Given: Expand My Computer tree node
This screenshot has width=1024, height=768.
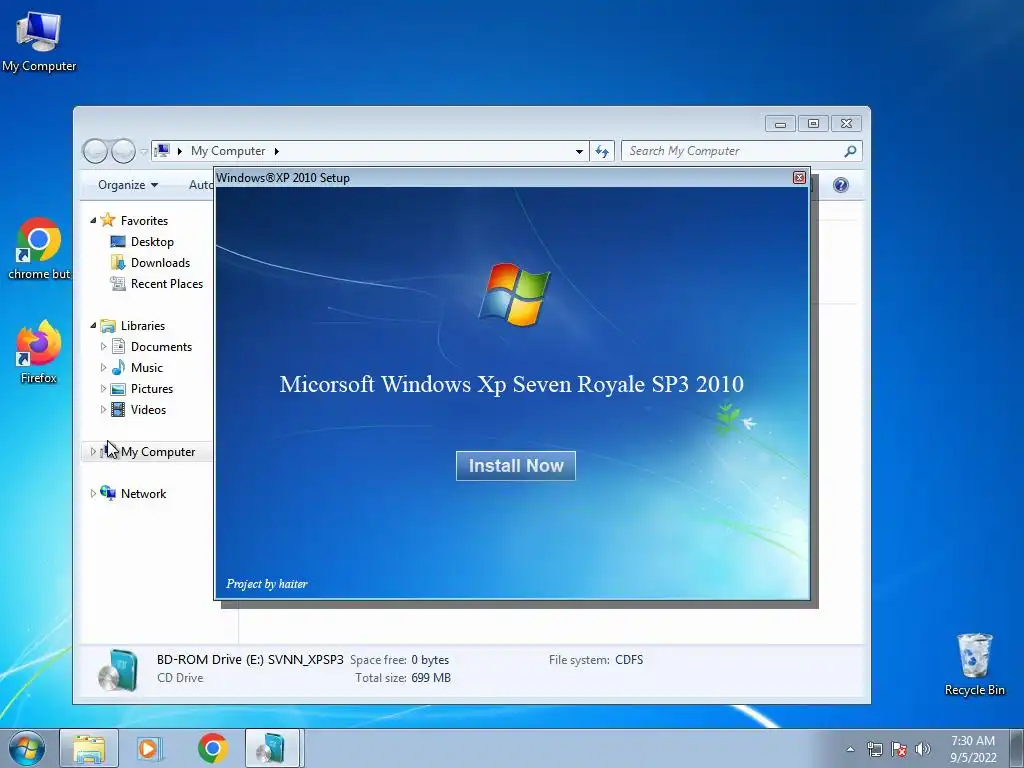Looking at the screenshot, I should click(93, 451).
